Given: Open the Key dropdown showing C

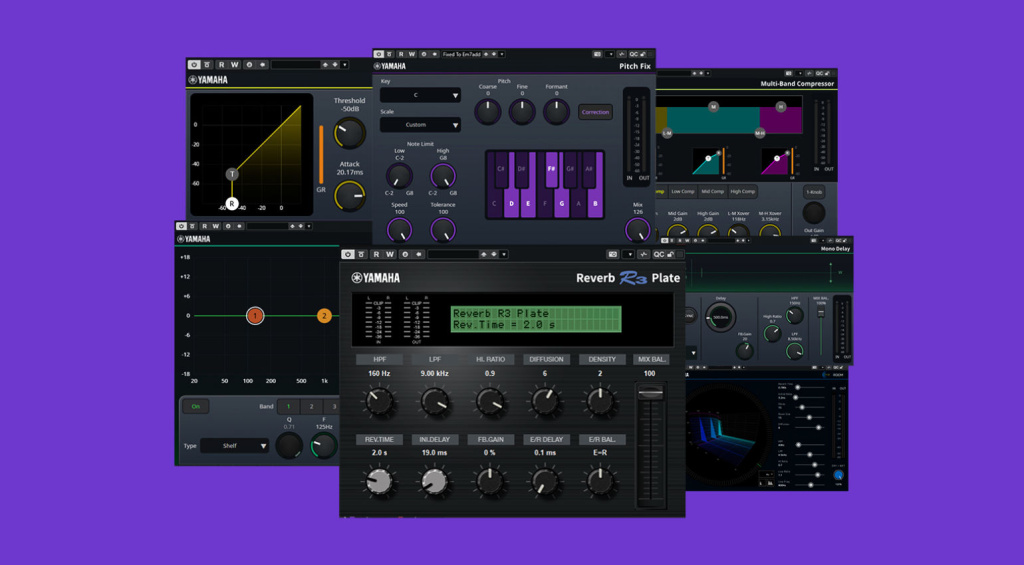Looking at the screenshot, I should [420, 95].
